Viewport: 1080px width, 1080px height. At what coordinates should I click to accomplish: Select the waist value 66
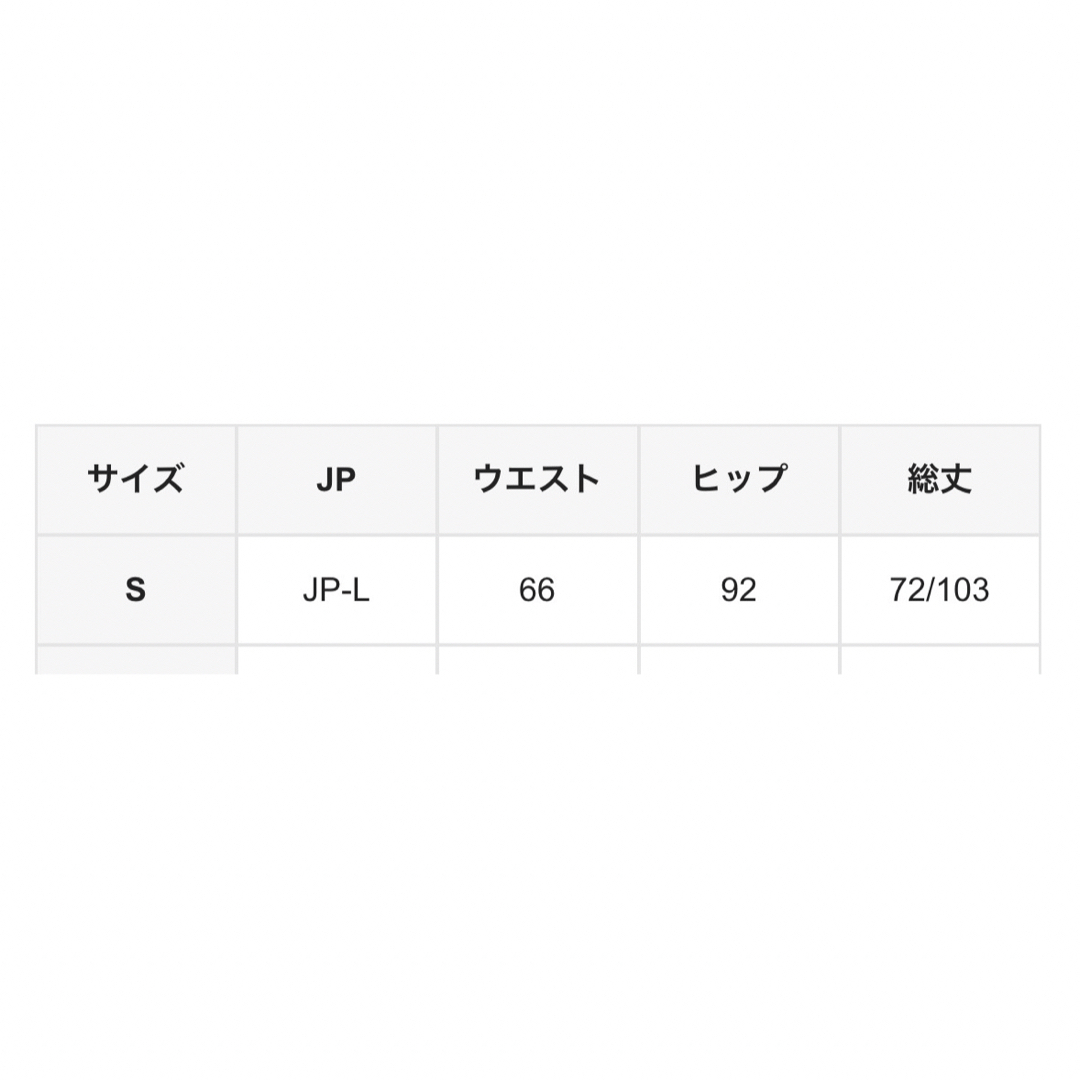[x=538, y=590]
